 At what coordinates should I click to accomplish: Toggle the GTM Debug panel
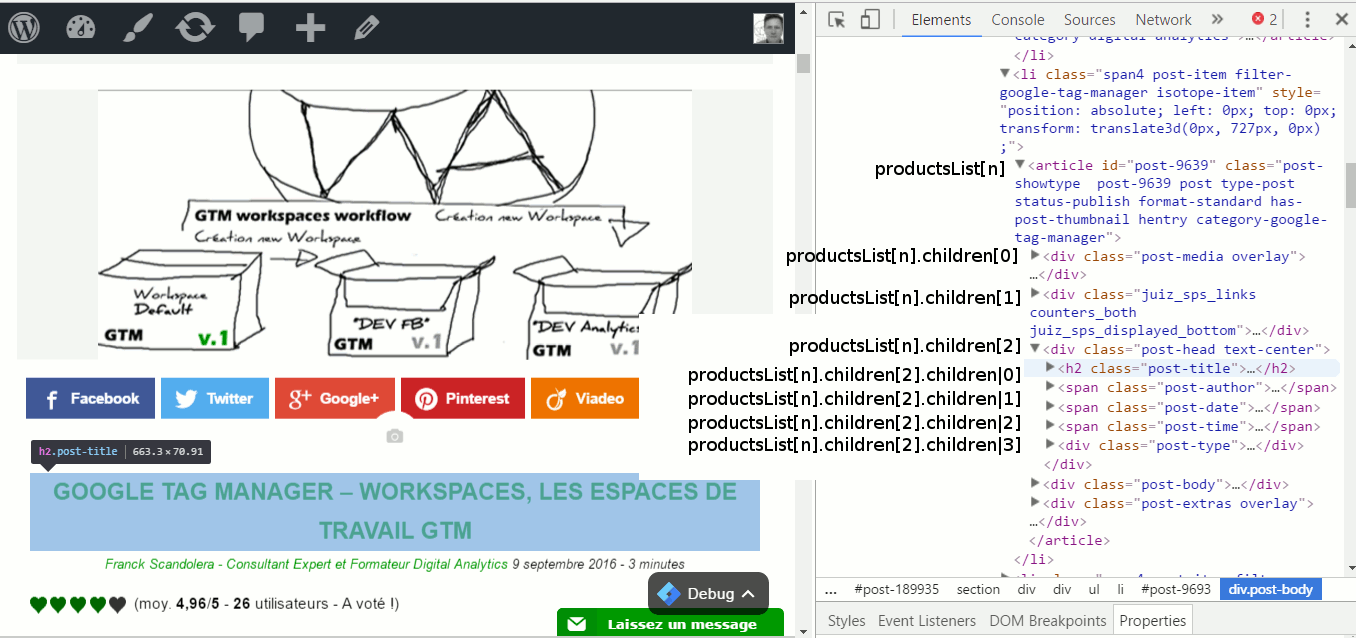[x=708, y=593]
